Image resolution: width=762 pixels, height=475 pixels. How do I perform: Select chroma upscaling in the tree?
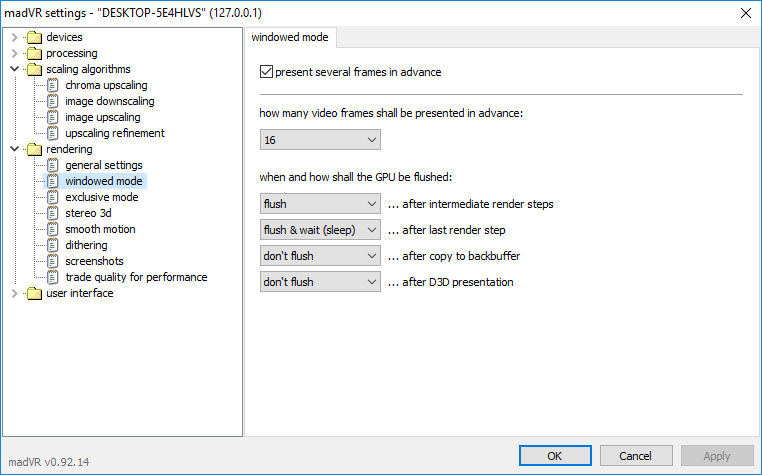click(x=106, y=85)
